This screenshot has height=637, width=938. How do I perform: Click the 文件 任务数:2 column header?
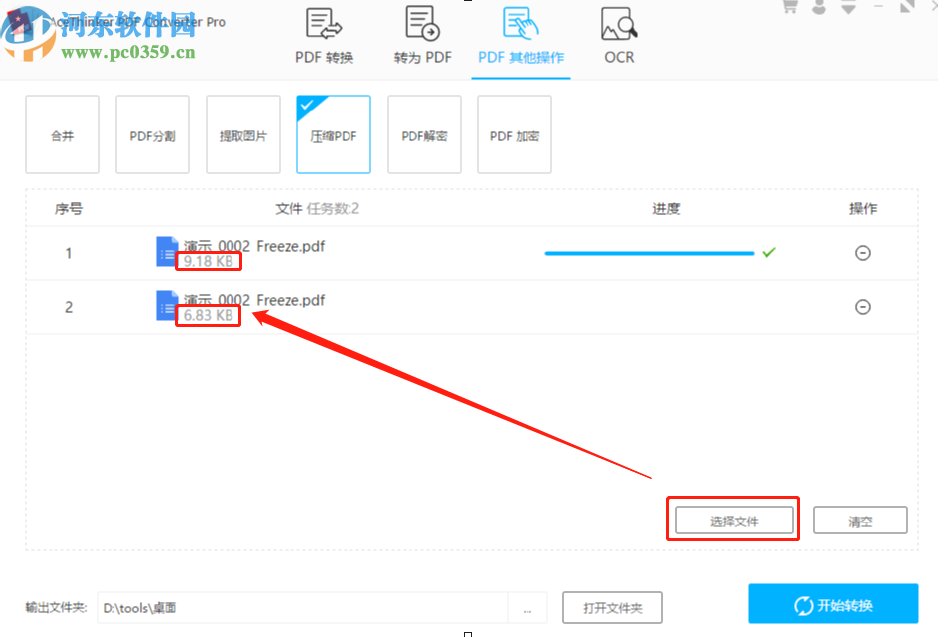click(x=317, y=209)
